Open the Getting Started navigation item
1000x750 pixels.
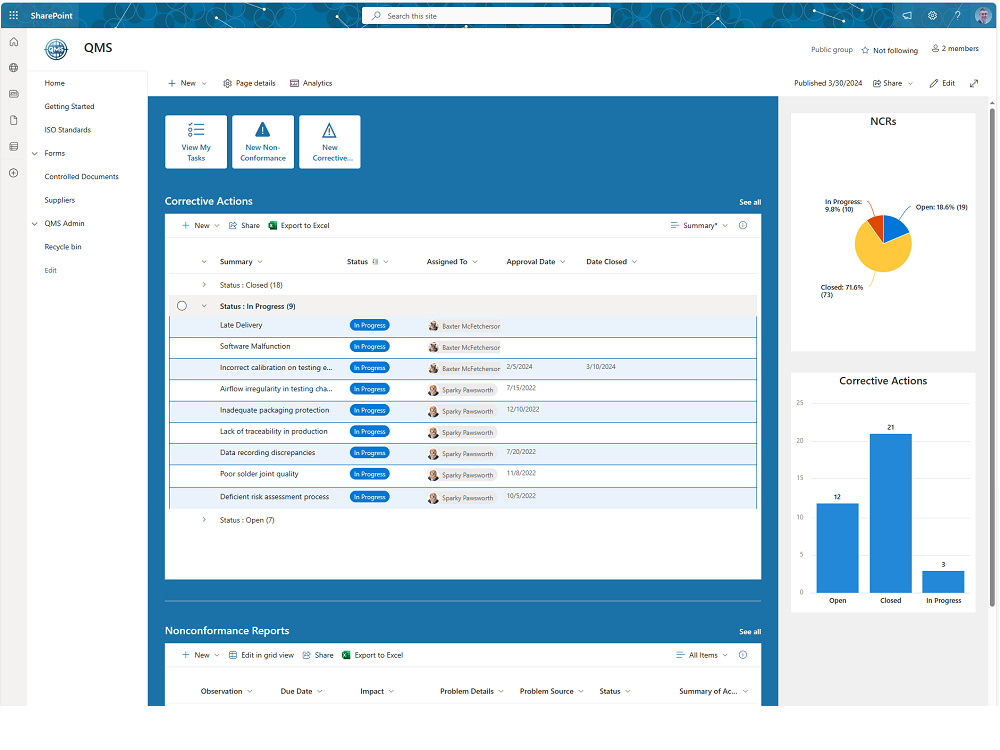click(x=68, y=106)
